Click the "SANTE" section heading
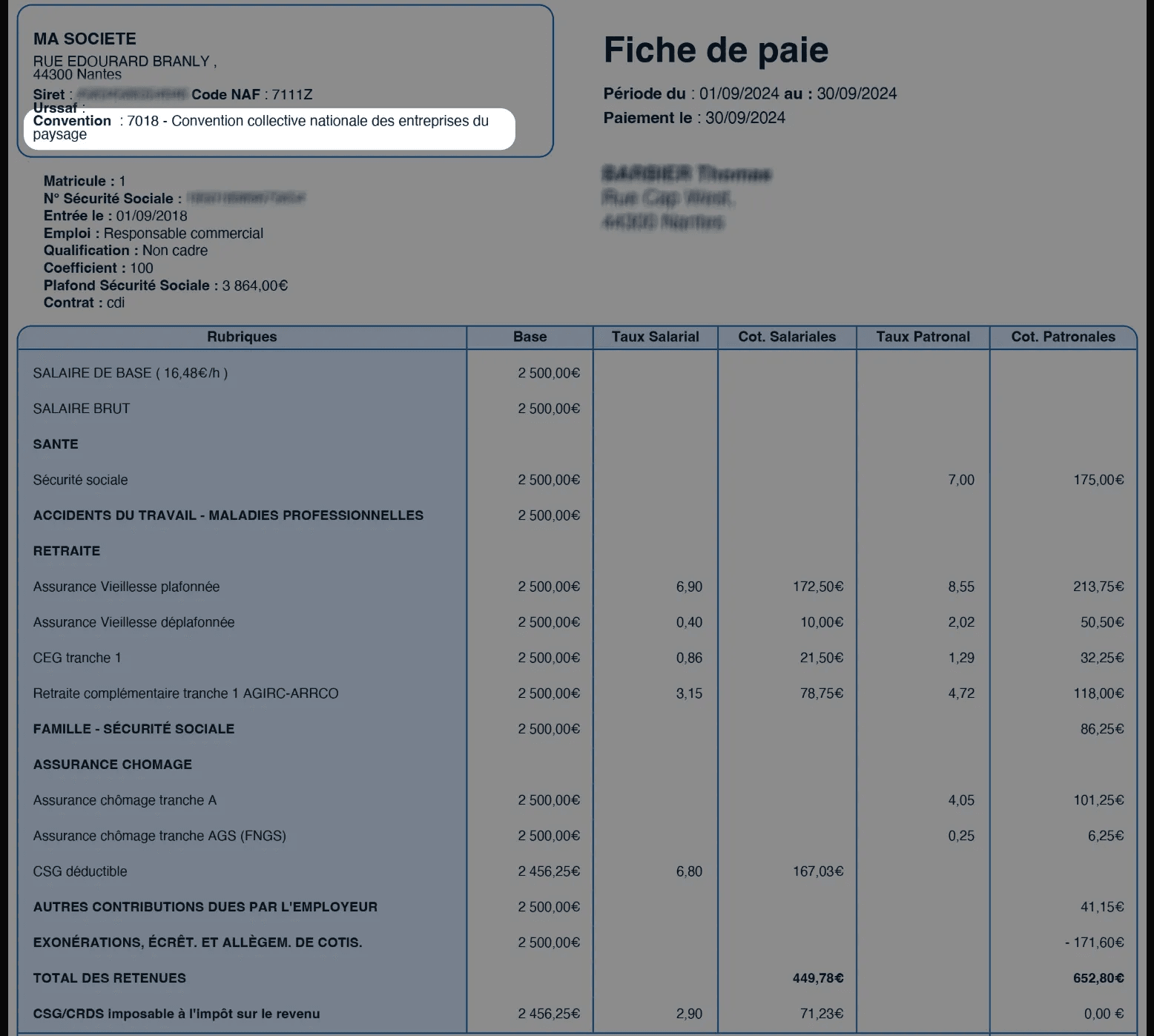Viewport: 1154px width, 1036px height. coord(56,444)
